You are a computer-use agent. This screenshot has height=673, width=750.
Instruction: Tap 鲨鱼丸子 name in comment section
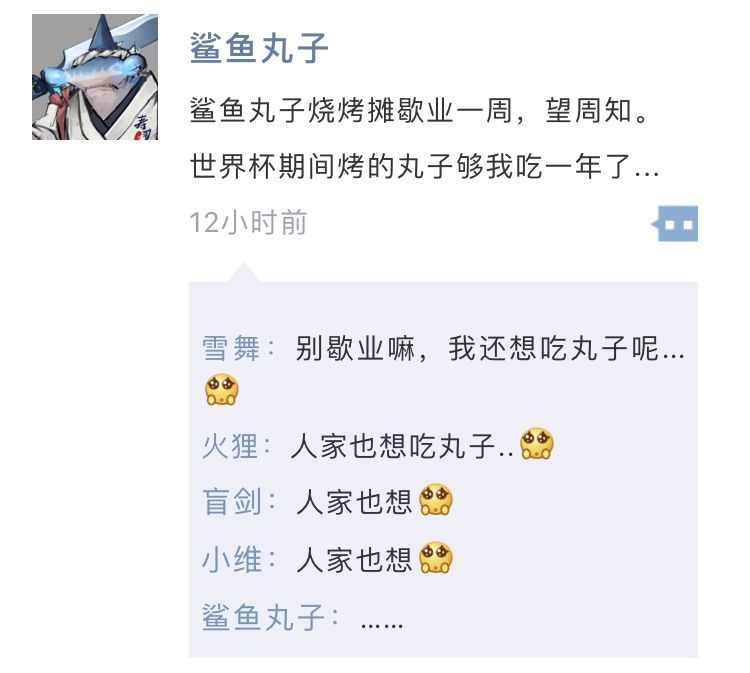[x=263, y=617]
